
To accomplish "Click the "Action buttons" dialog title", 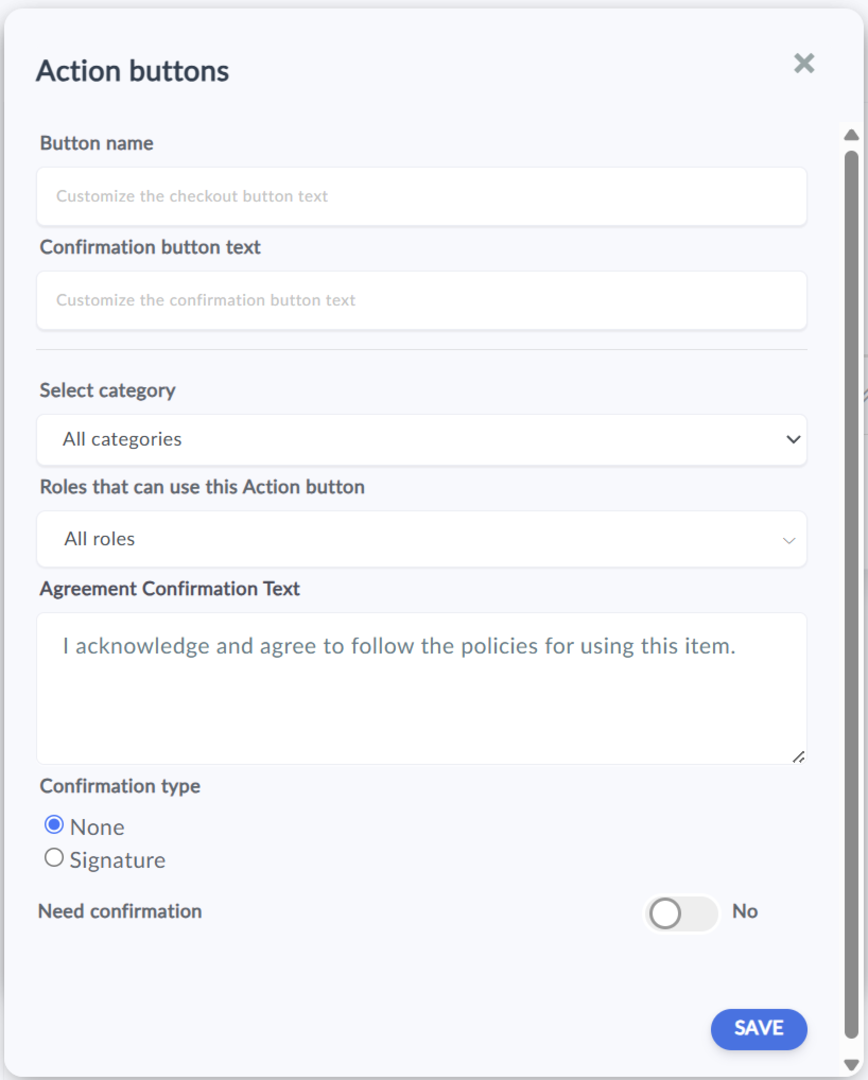I will 133,71.
